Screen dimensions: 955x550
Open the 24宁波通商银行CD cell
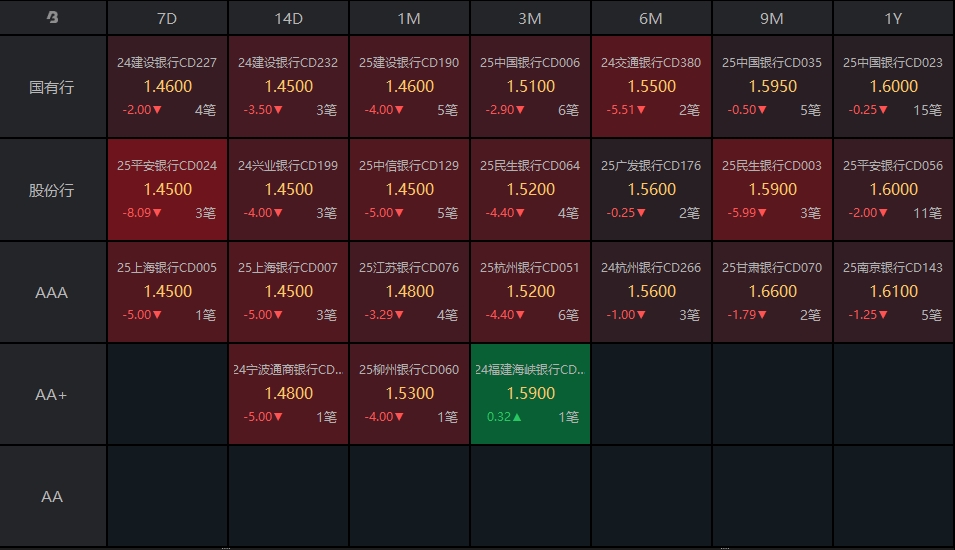pyautogui.click(x=288, y=394)
